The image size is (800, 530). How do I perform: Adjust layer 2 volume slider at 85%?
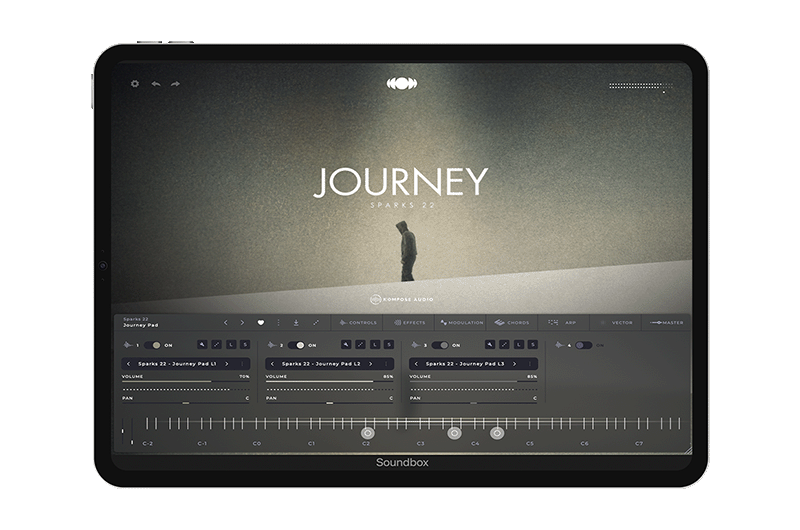click(329, 381)
